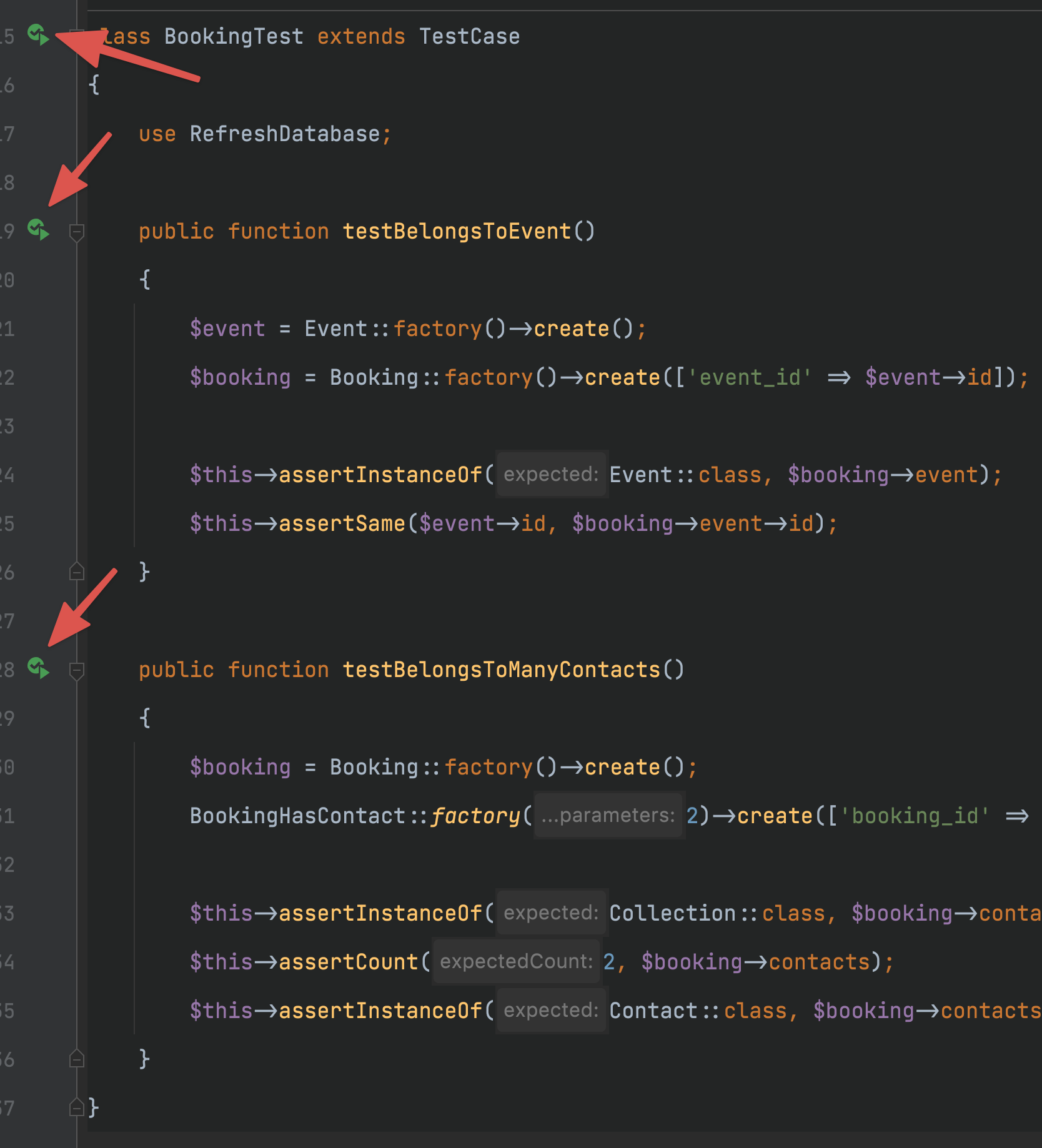The image size is (1042, 1148).
Task: Place cursor on BookingHasContact class name
Action: coord(297,816)
